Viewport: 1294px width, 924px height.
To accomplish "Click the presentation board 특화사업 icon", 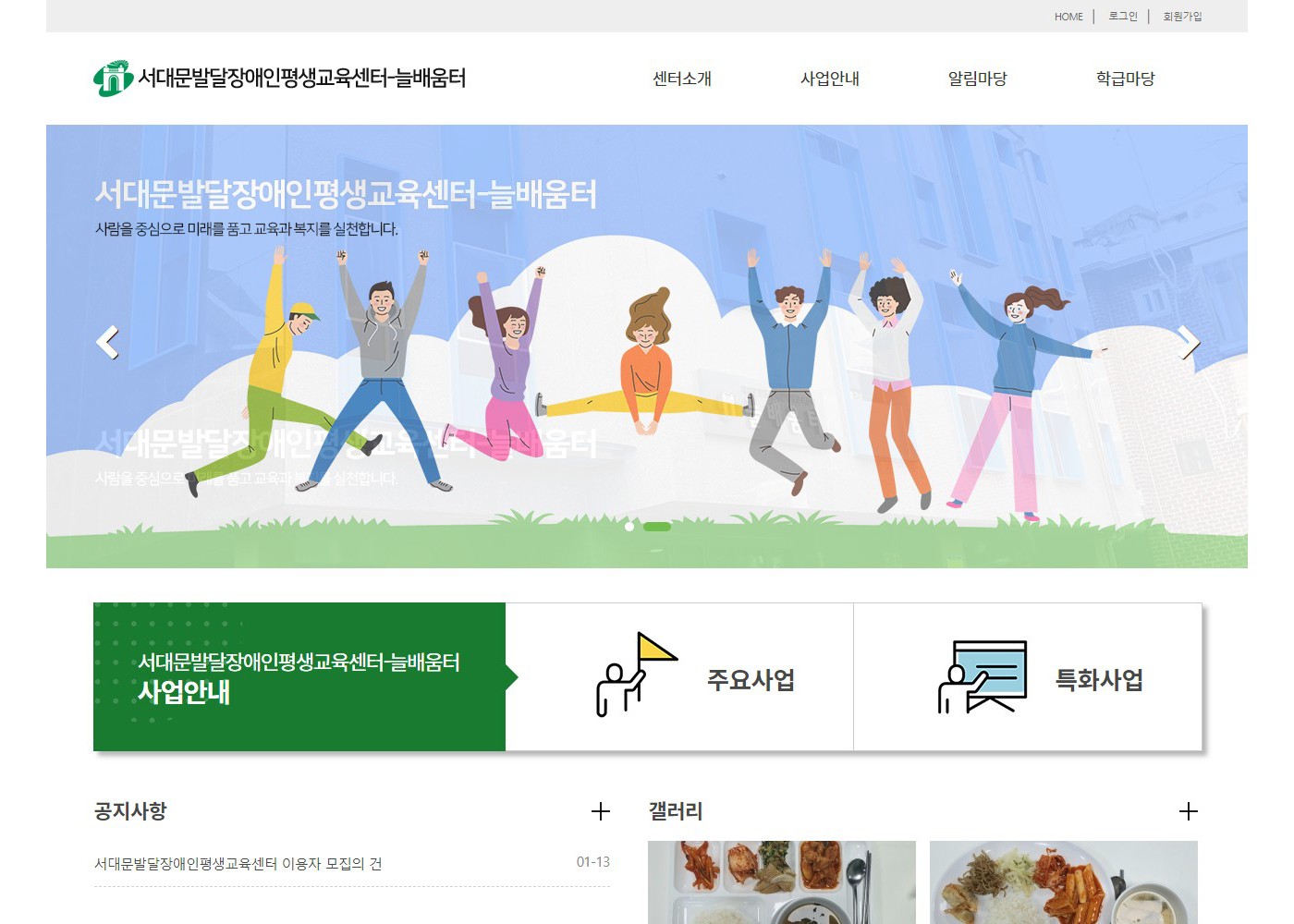I will (982, 677).
